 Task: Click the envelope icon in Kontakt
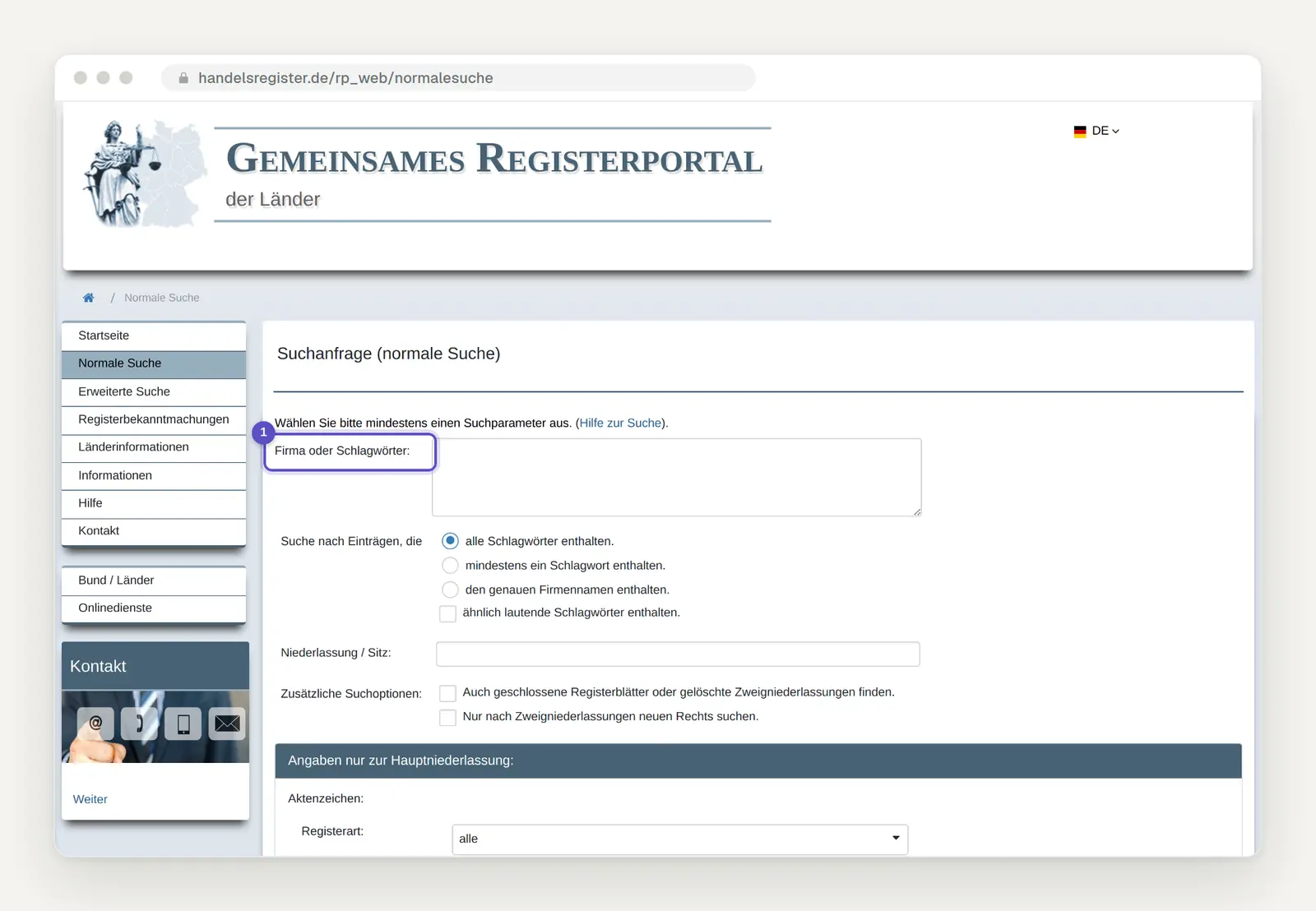(227, 724)
